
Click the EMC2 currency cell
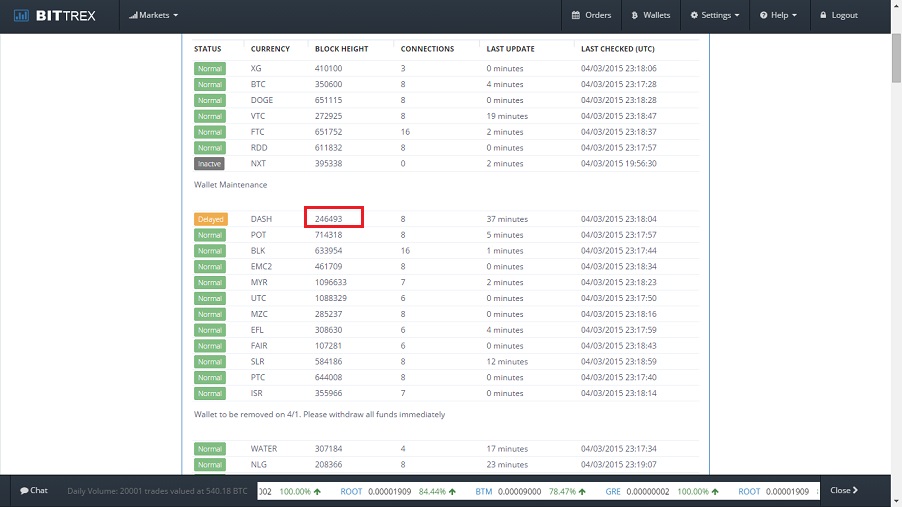tap(261, 266)
